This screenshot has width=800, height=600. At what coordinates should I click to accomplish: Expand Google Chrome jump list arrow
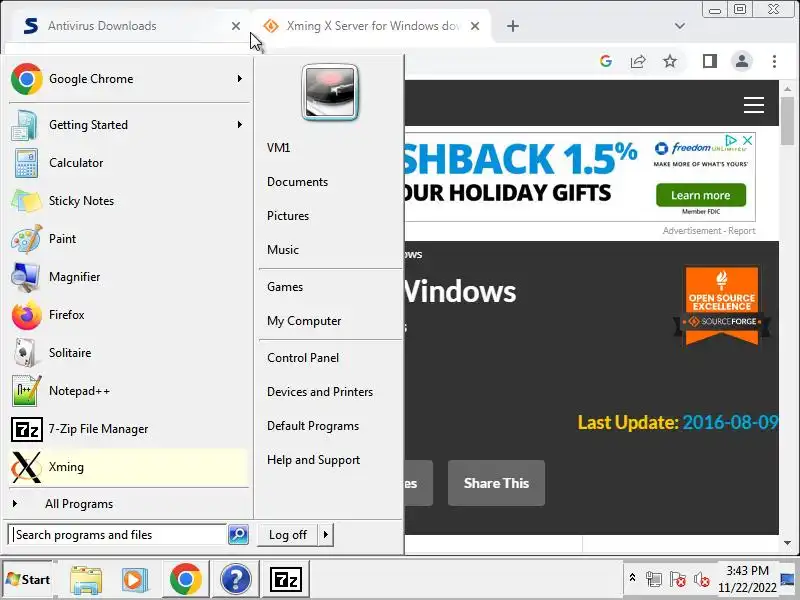[x=239, y=79]
